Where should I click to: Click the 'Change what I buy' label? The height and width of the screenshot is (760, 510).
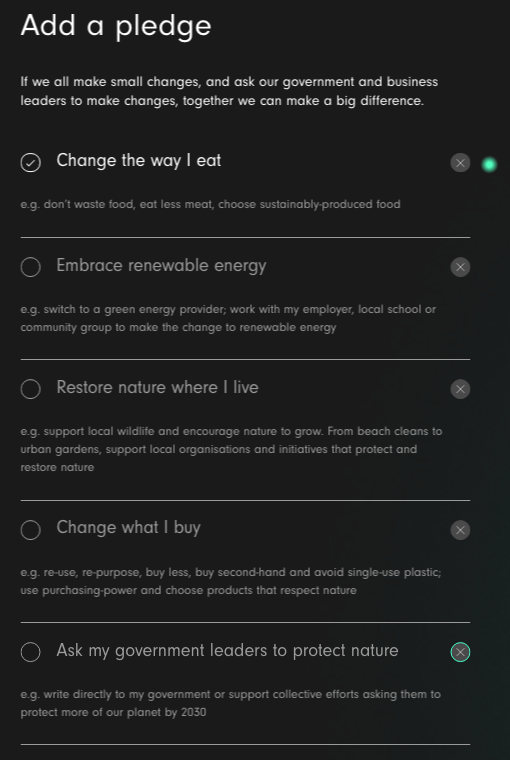pyautogui.click(x=128, y=528)
